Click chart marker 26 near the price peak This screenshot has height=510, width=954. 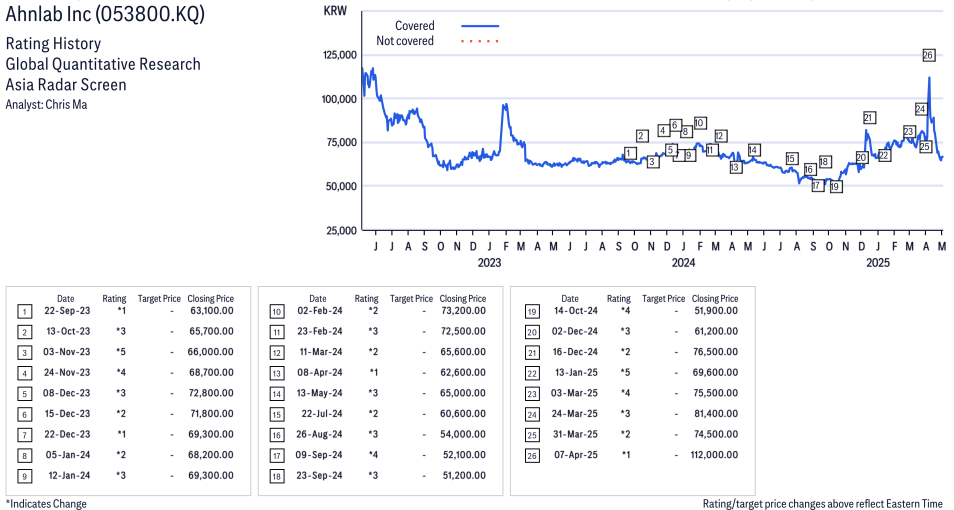928,55
